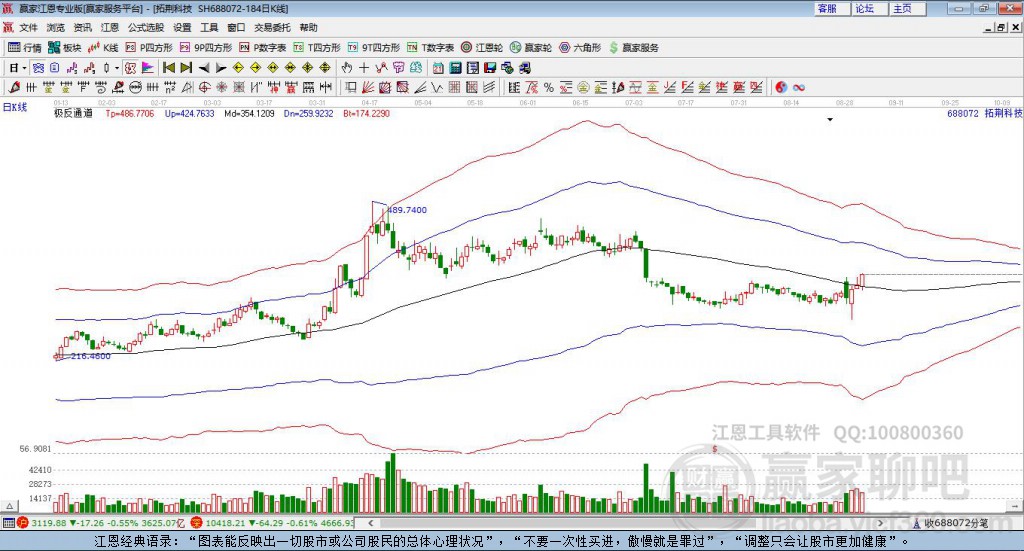Screen dimensions: 1024x551
Task: Step chart left with black arrow
Action: (204, 68)
